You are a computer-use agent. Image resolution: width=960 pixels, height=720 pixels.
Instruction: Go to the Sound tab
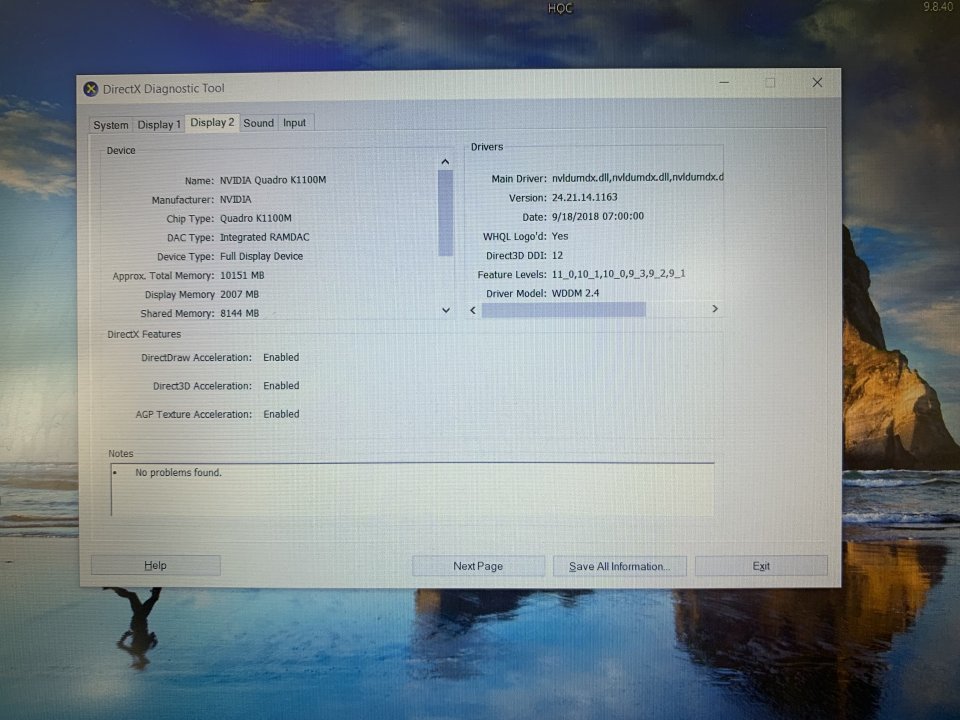(x=258, y=123)
